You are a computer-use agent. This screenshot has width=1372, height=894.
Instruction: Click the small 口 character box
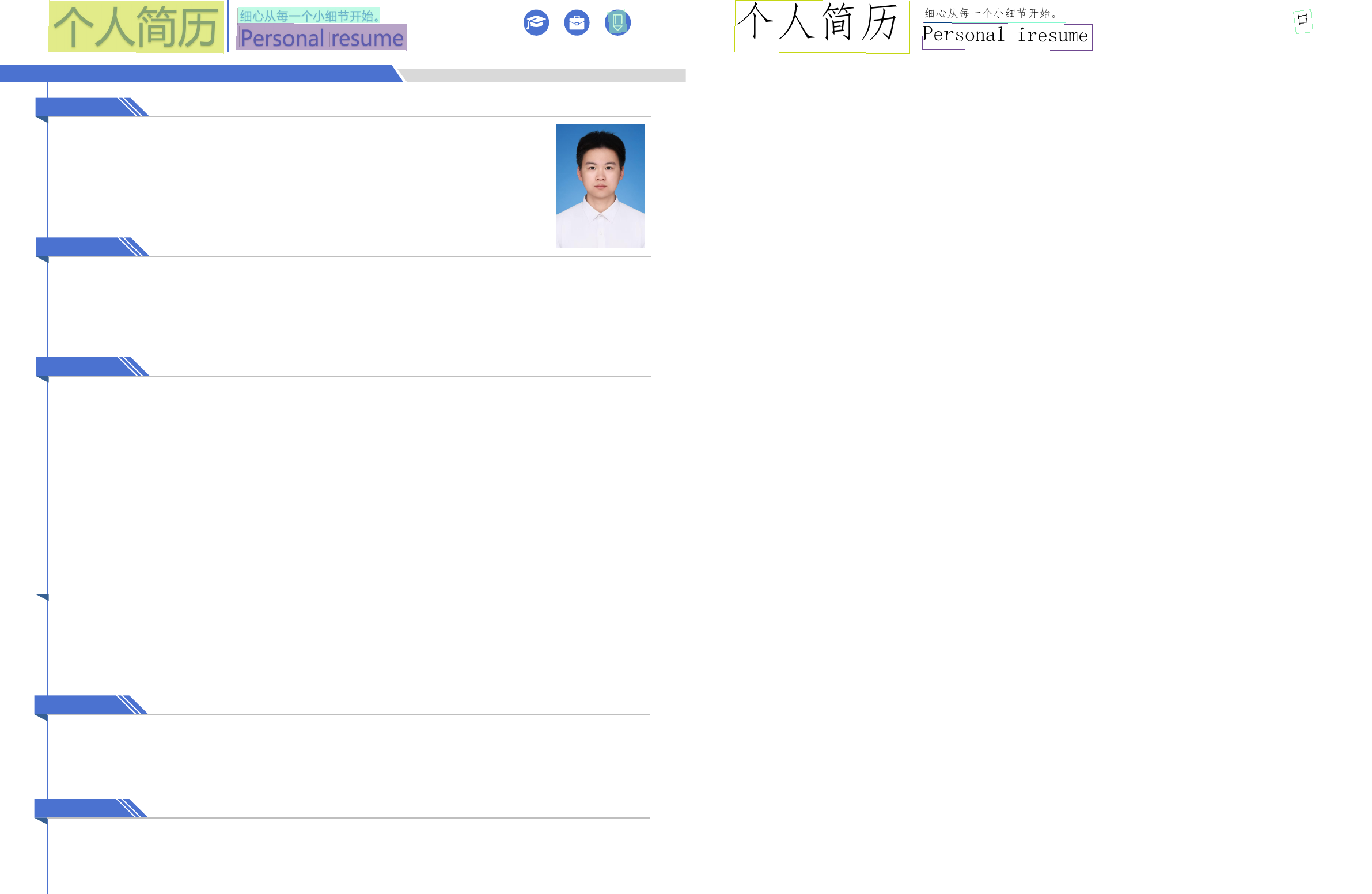pos(1303,21)
